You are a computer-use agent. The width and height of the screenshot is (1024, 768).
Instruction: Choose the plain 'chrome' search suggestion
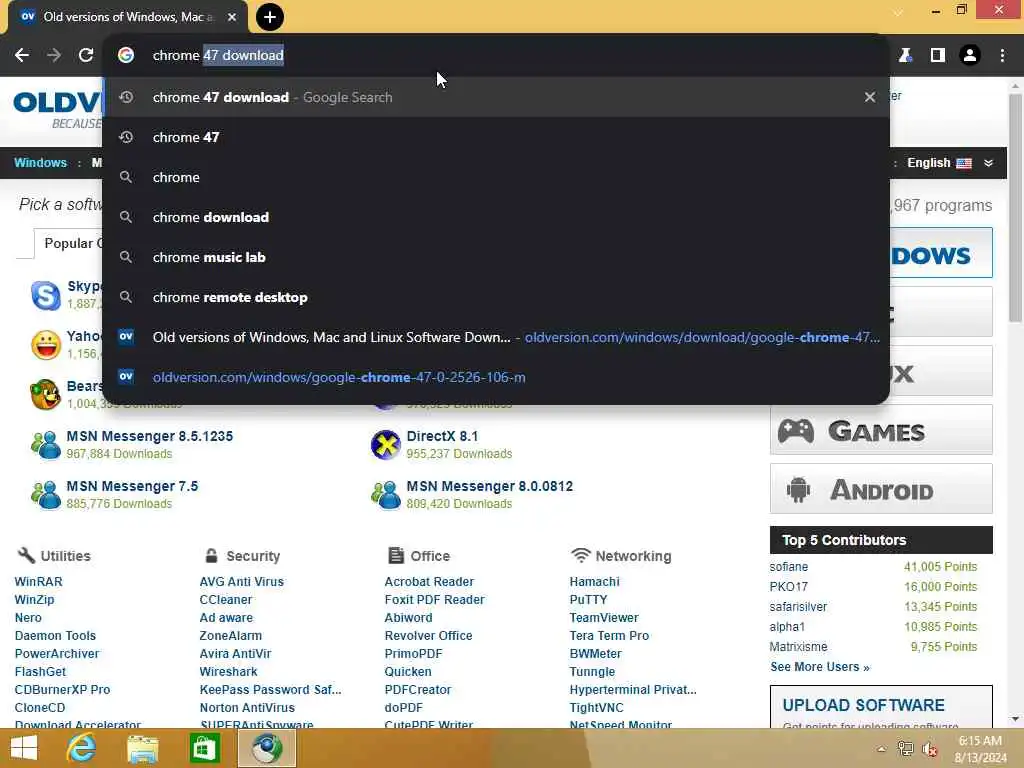(496, 177)
